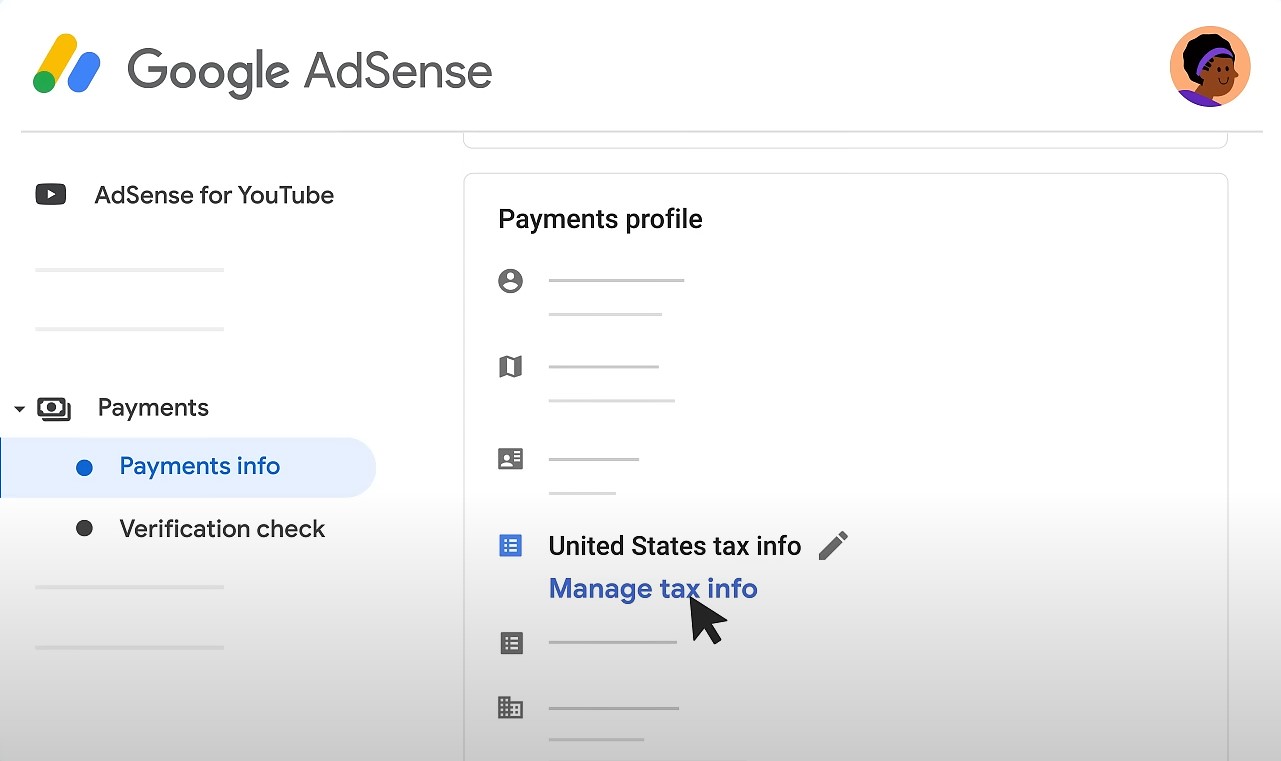
Task: Click the contact card icon in Payments profile
Action: (x=510, y=459)
